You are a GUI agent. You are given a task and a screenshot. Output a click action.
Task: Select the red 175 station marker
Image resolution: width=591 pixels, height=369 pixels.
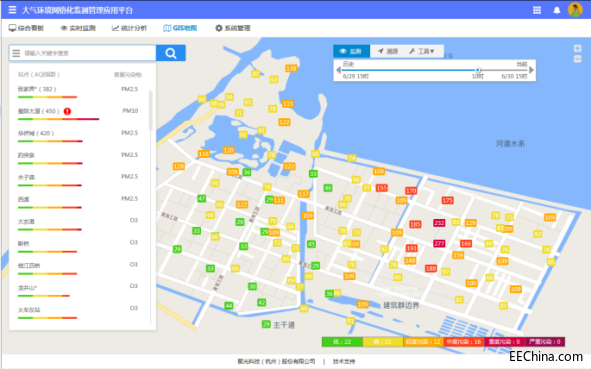[x=447, y=200]
